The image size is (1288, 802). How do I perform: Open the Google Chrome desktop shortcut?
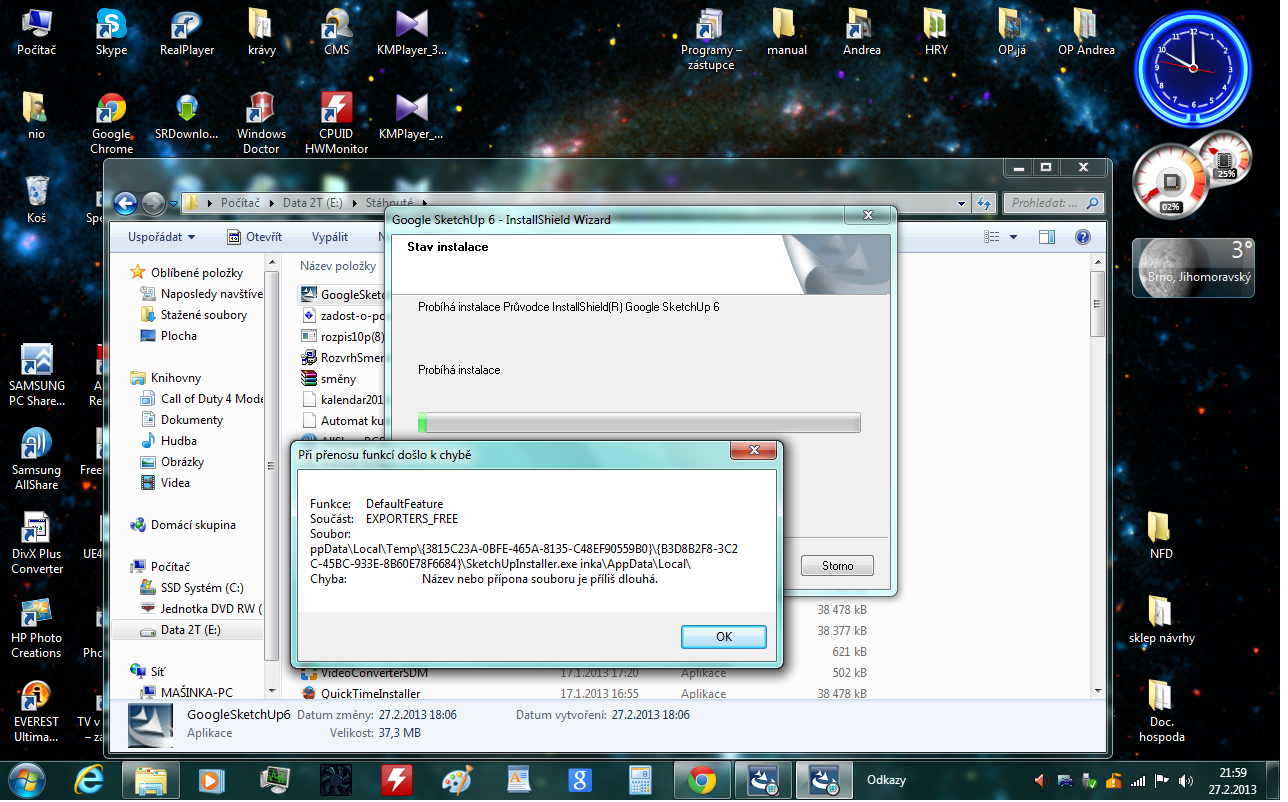111,124
